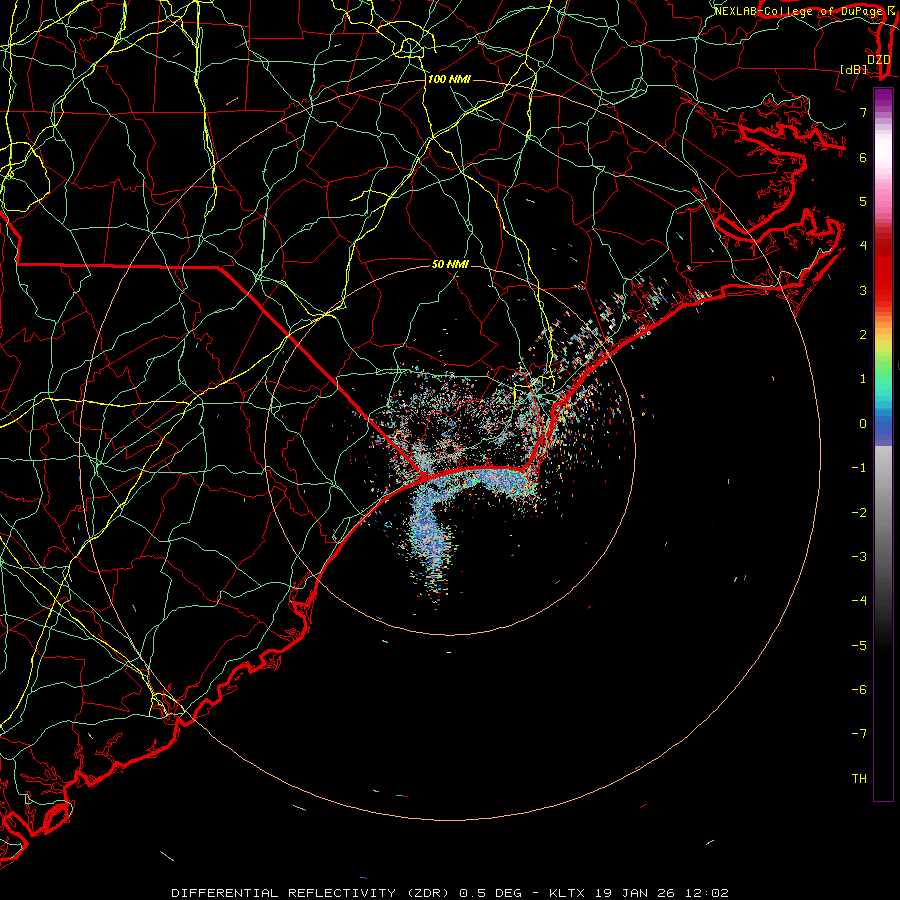Click the "5" value on the color scale
Image resolution: width=900 pixels, height=900 pixels.
(863, 201)
